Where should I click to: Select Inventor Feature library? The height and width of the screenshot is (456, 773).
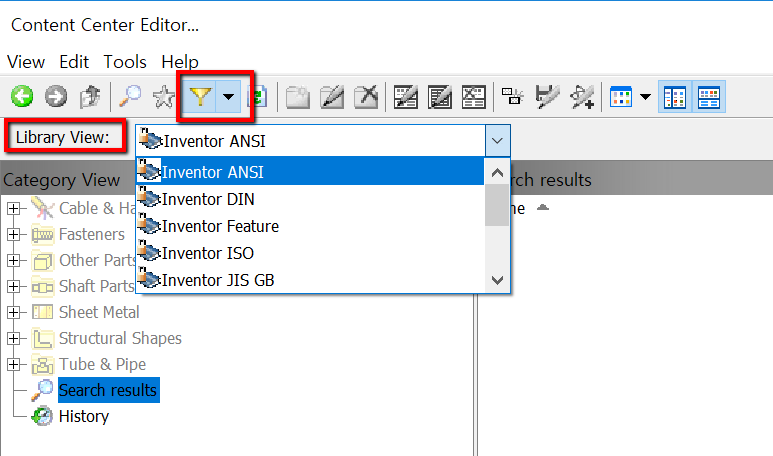click(x=310, y=226)
